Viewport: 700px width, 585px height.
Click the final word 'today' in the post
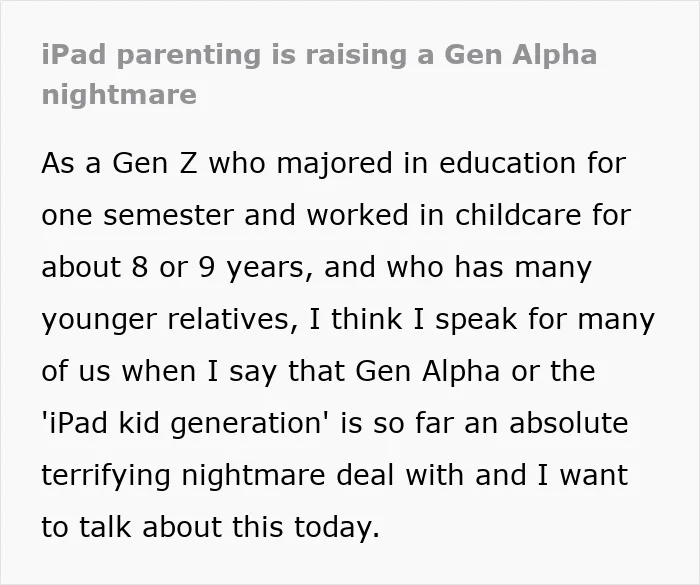(x=332, y=528)
